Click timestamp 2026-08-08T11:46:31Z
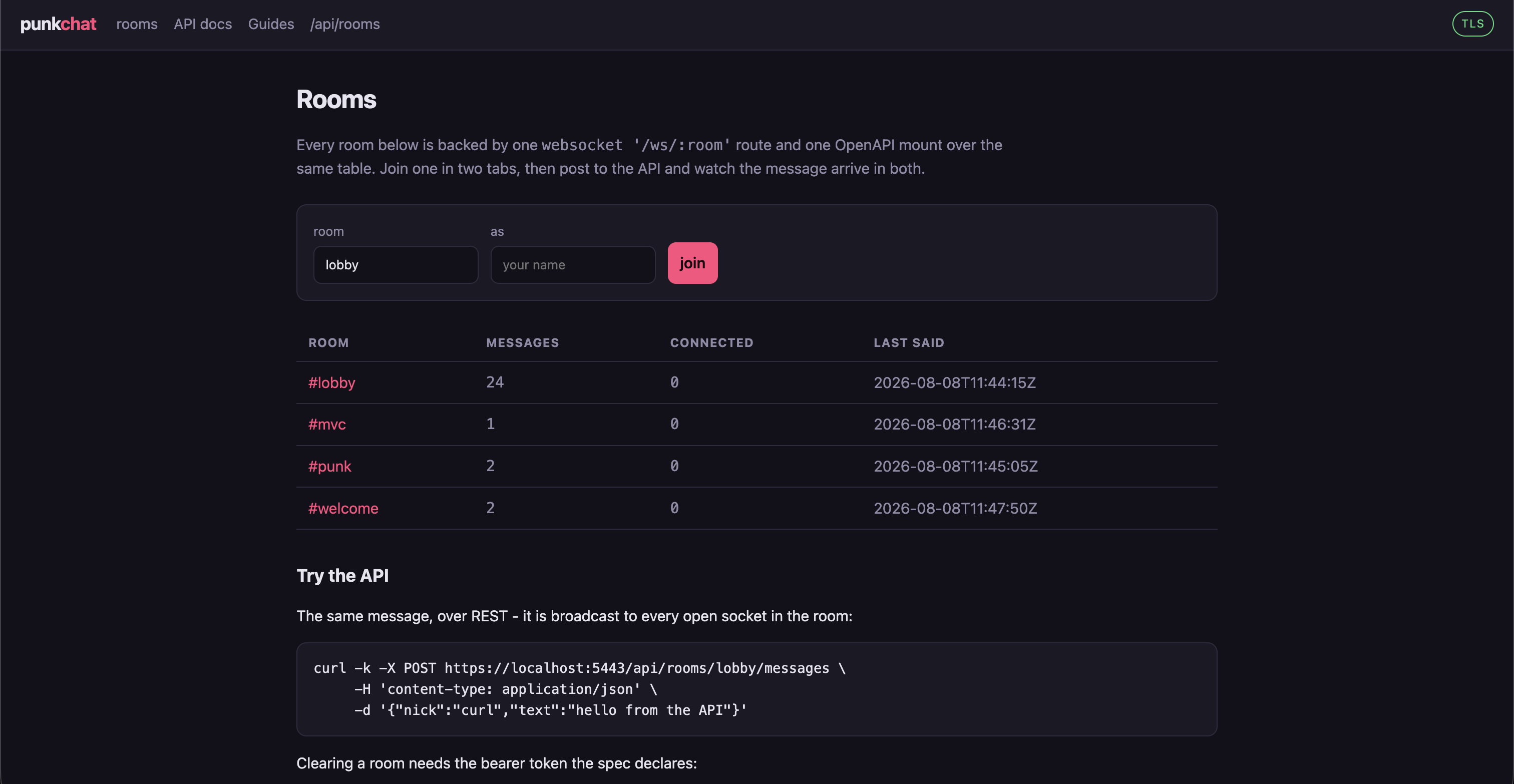This screenshot has width=1514, height=784. (954, 425)
